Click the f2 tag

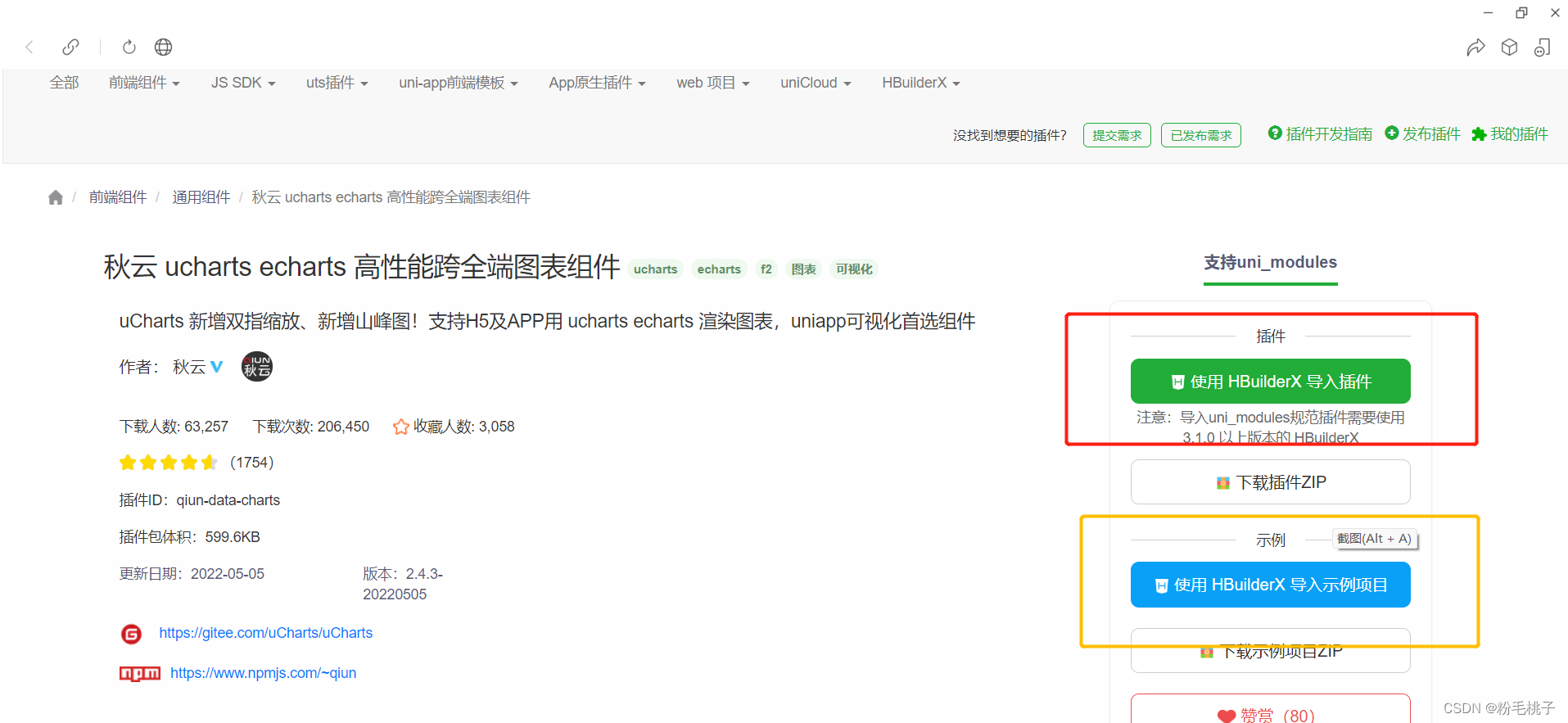tap(766, 269)
